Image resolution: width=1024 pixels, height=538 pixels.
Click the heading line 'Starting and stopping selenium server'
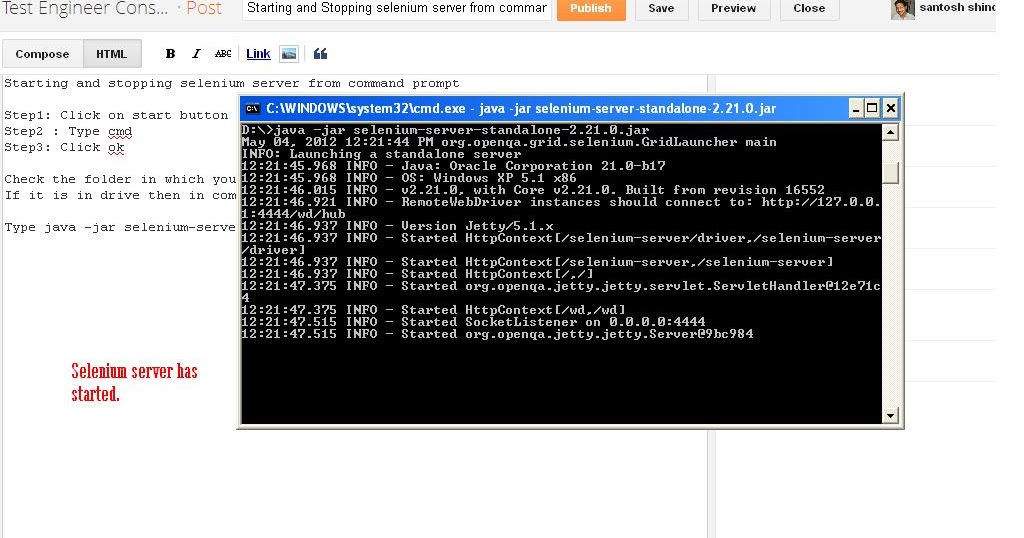232,84
